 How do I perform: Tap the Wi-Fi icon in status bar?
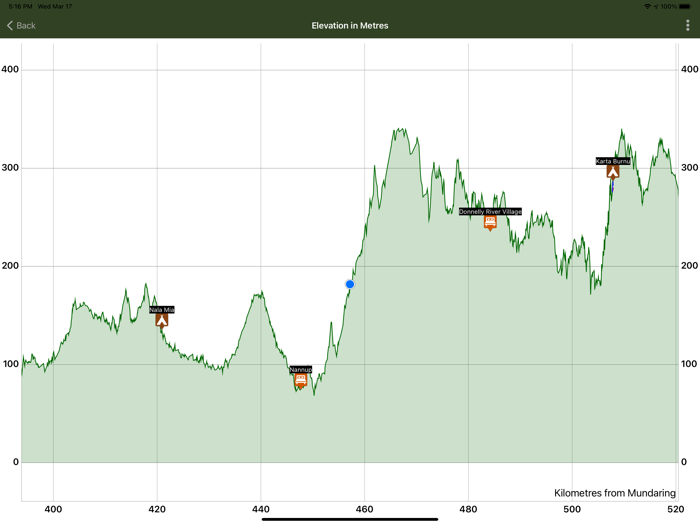(647, 6)
